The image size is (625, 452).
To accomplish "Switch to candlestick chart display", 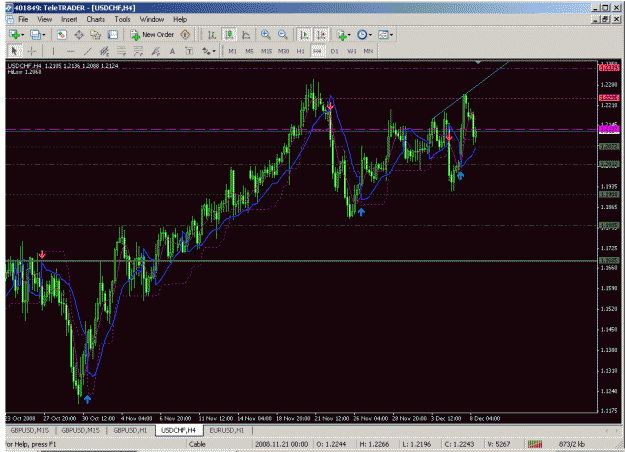I will tap(229, 35).
